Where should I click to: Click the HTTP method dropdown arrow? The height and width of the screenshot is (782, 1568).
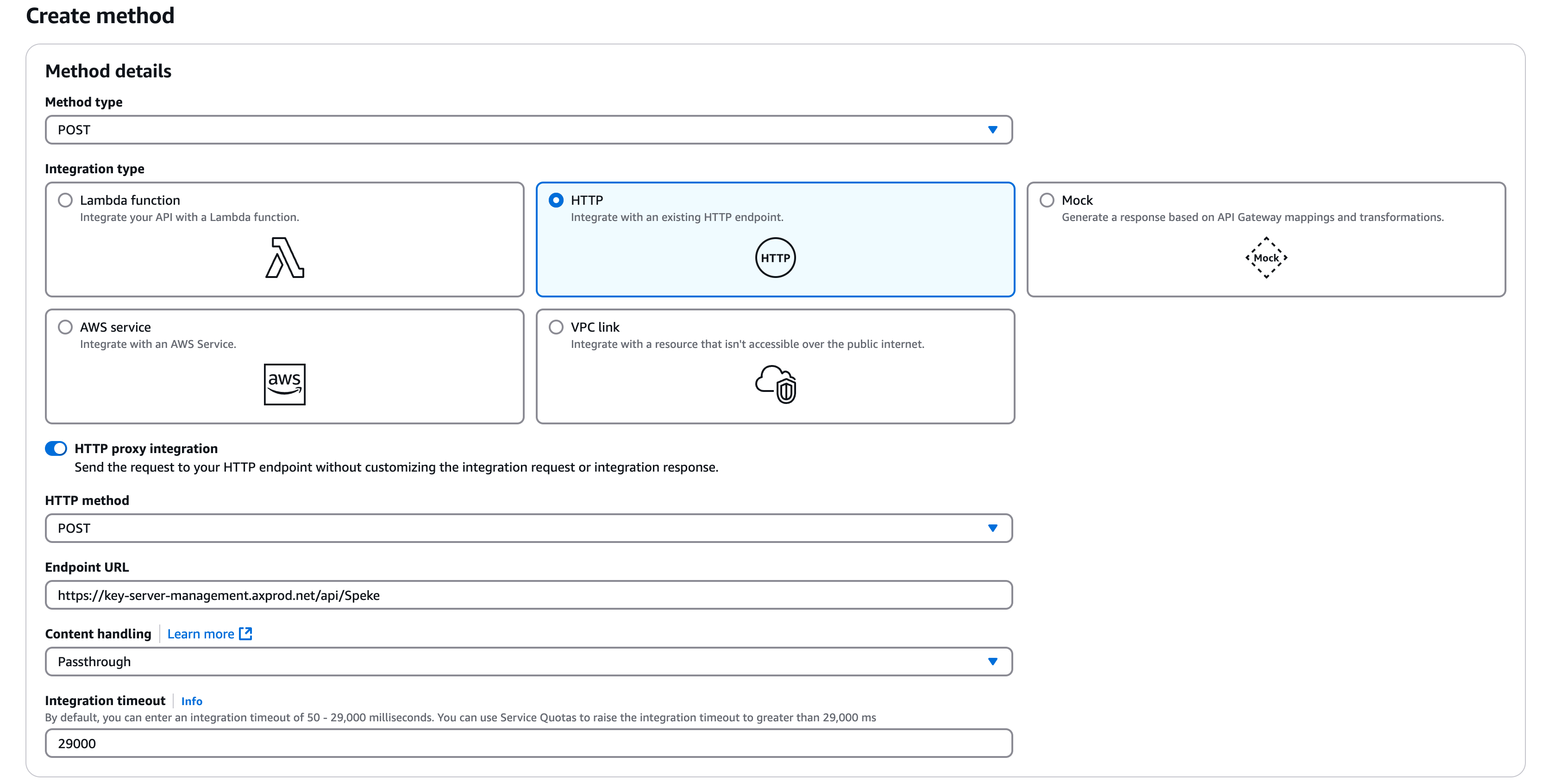(992, 528)
